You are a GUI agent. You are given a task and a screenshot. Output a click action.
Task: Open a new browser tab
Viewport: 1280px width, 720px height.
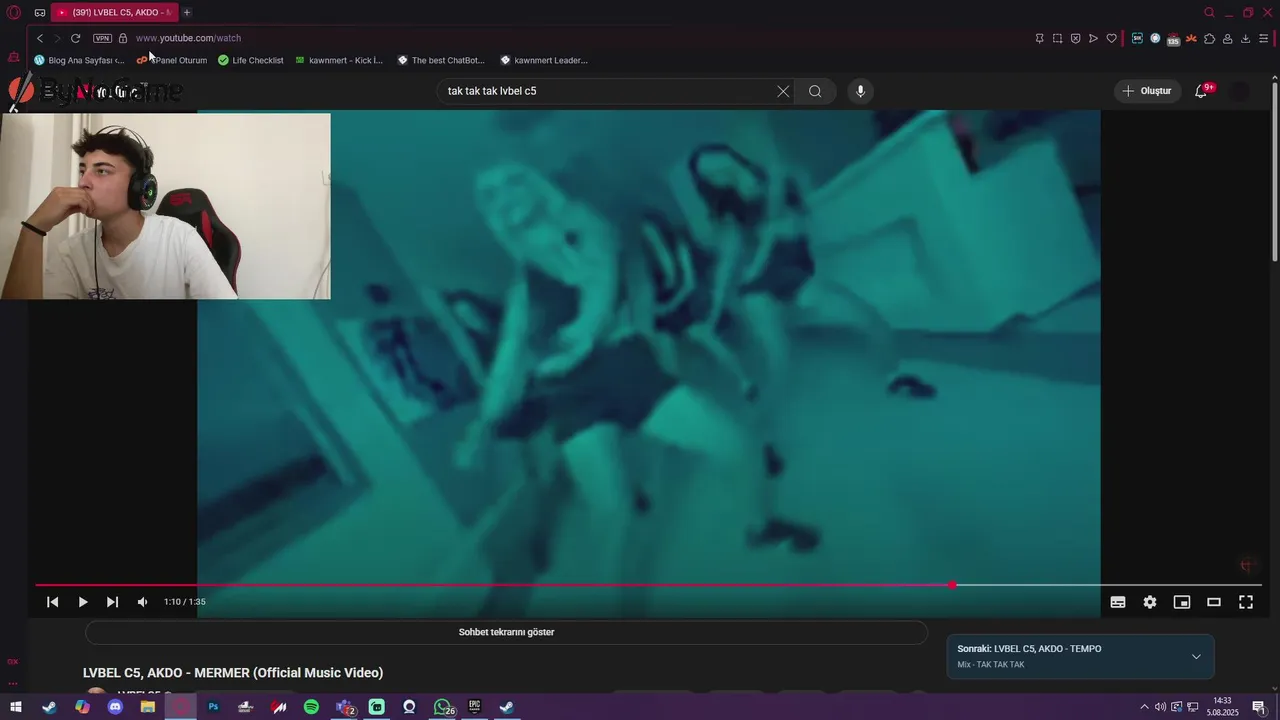[186, 12]
